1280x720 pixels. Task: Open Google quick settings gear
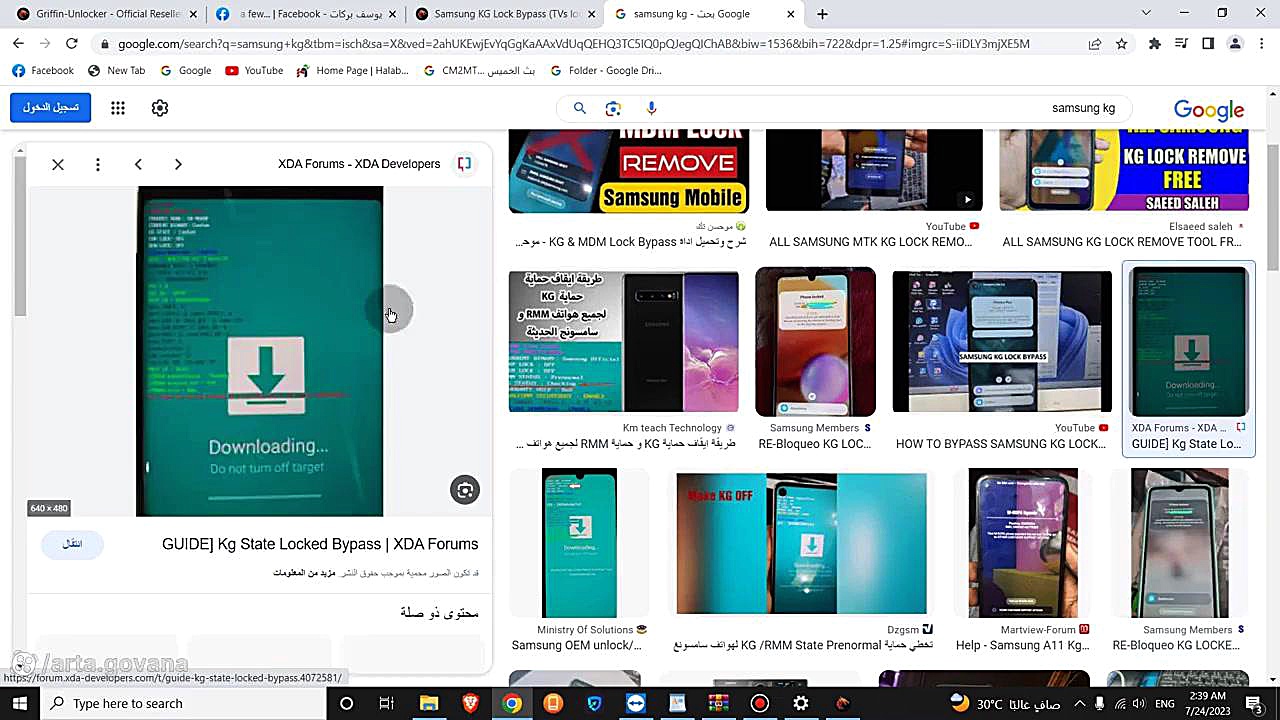pos(160,108)
